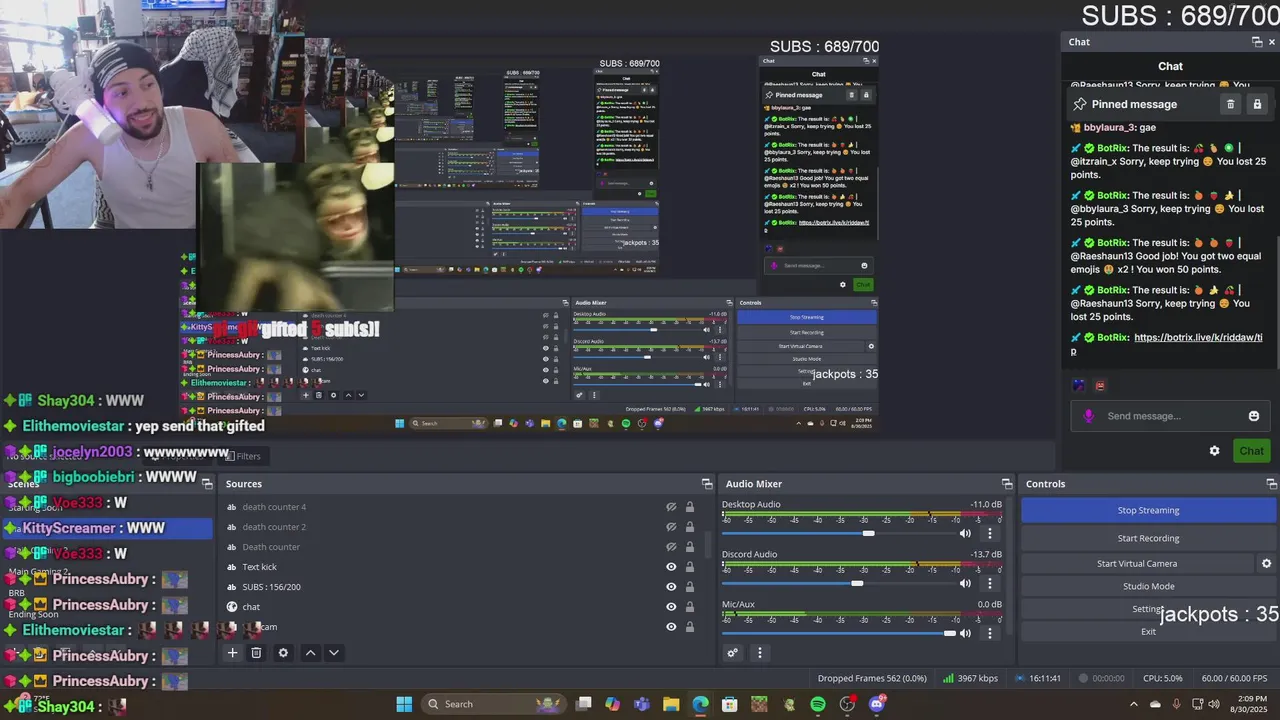Click the pin icon beside Pinned message
This screenshot has height=720, width=1280.
tap(1080, 104)
